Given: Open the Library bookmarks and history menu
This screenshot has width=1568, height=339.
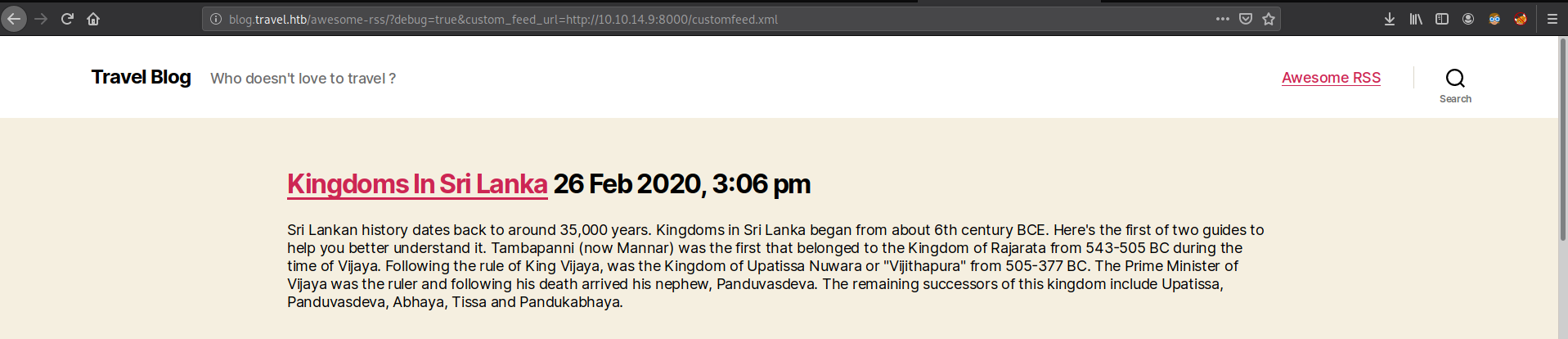Looking at the screenshot, I should pos(1416,19).
